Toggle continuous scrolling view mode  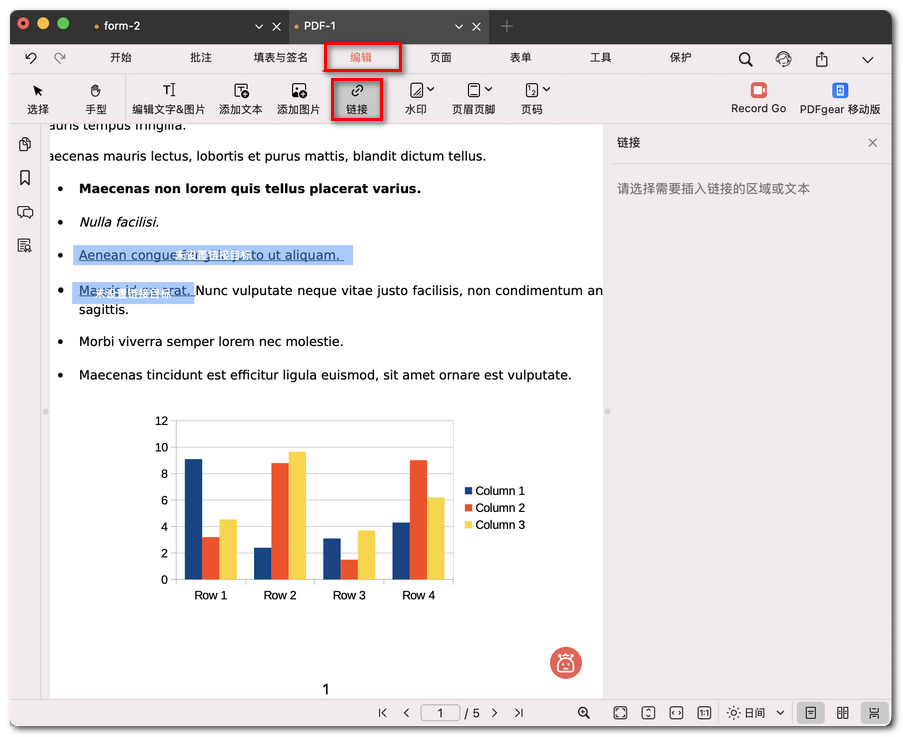[874, 713]
